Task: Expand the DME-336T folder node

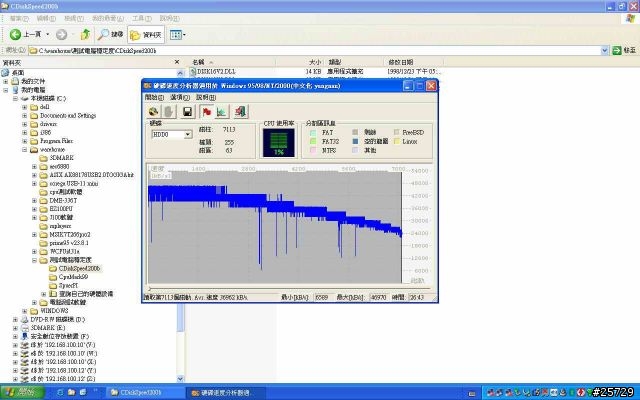Action: point(34,200)
